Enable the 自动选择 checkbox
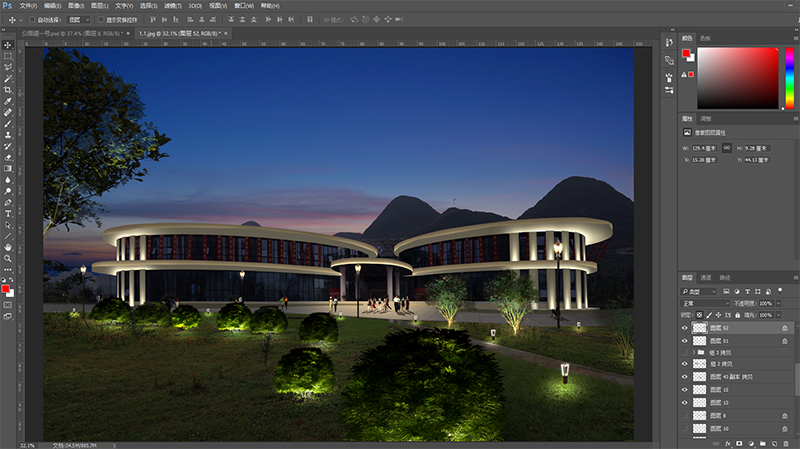The height and width of the screenshot is (449, 800). (33, 19)
